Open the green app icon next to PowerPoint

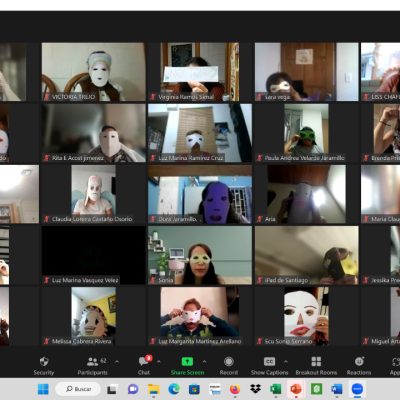[x=316, y=389]
